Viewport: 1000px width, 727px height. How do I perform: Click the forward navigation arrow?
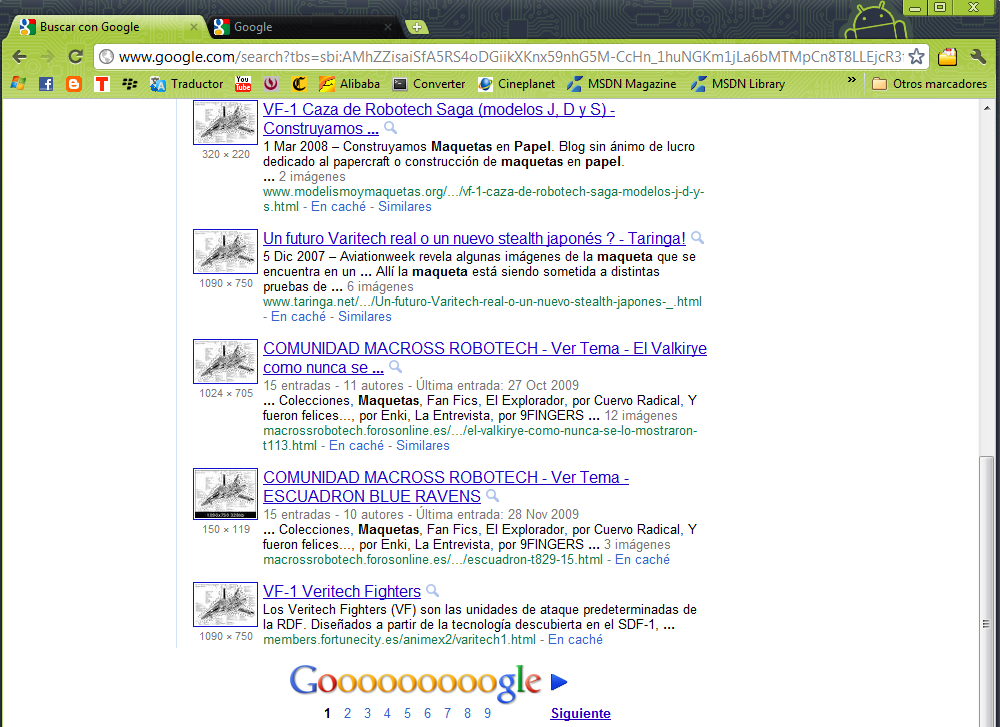coord(47,57)
